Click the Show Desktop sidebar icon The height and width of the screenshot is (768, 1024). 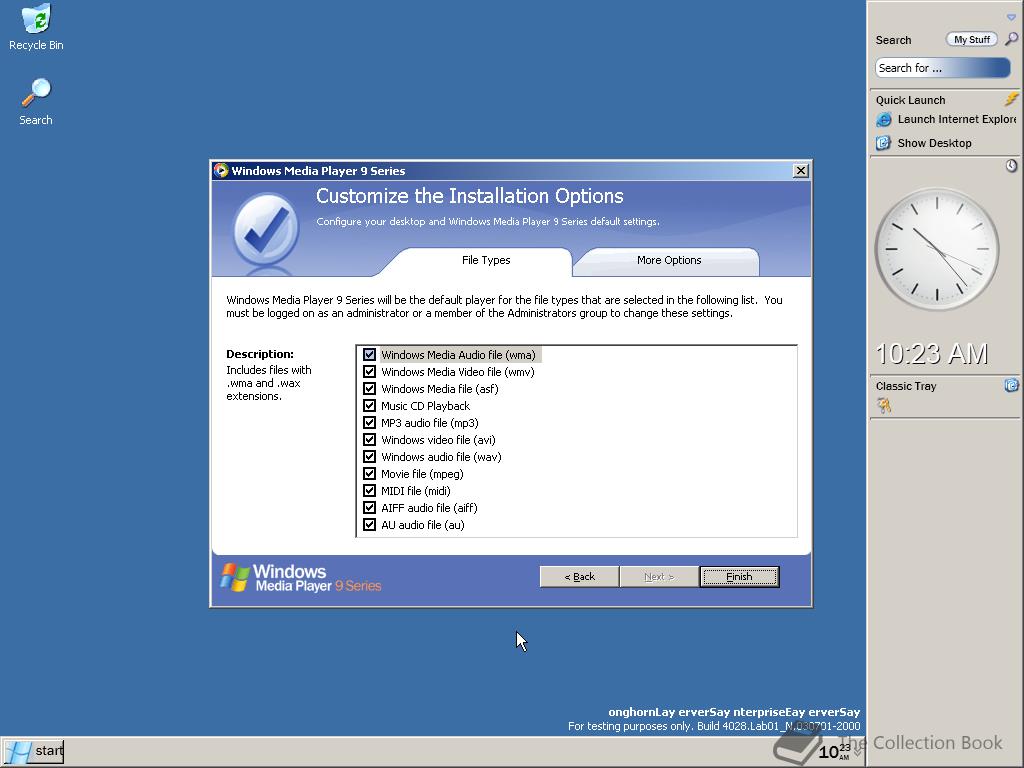(x=884, y=143)
